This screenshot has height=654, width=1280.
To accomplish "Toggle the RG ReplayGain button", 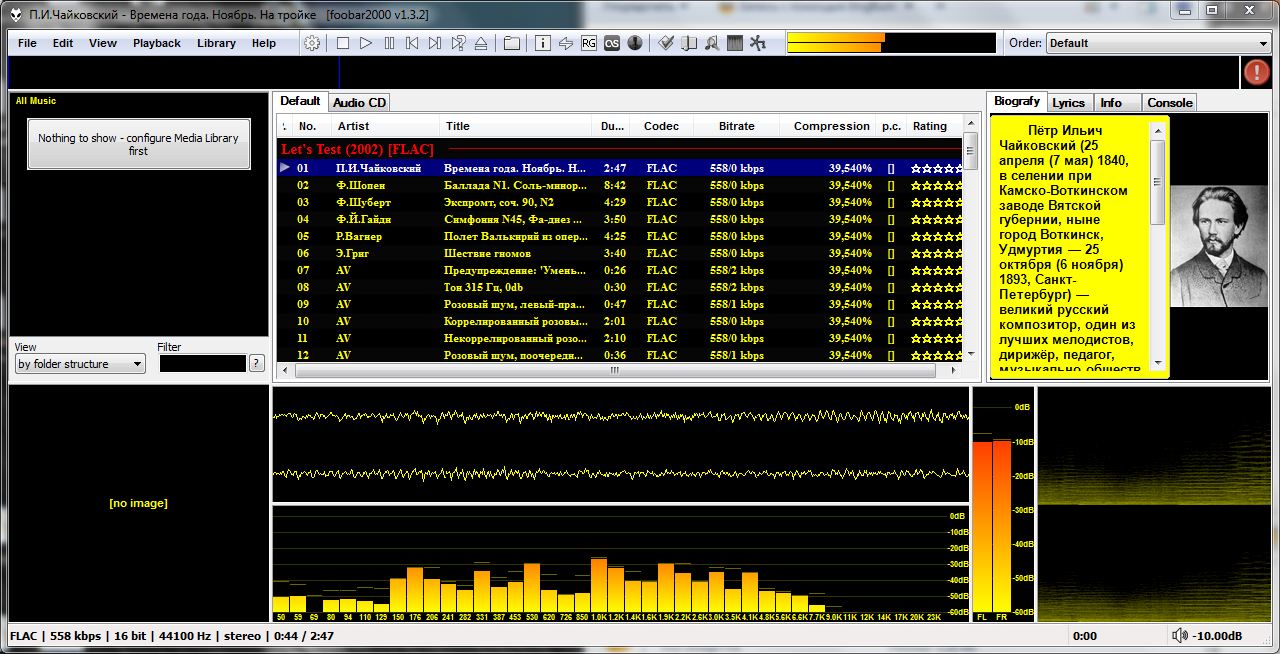I will tap(588, 43).
